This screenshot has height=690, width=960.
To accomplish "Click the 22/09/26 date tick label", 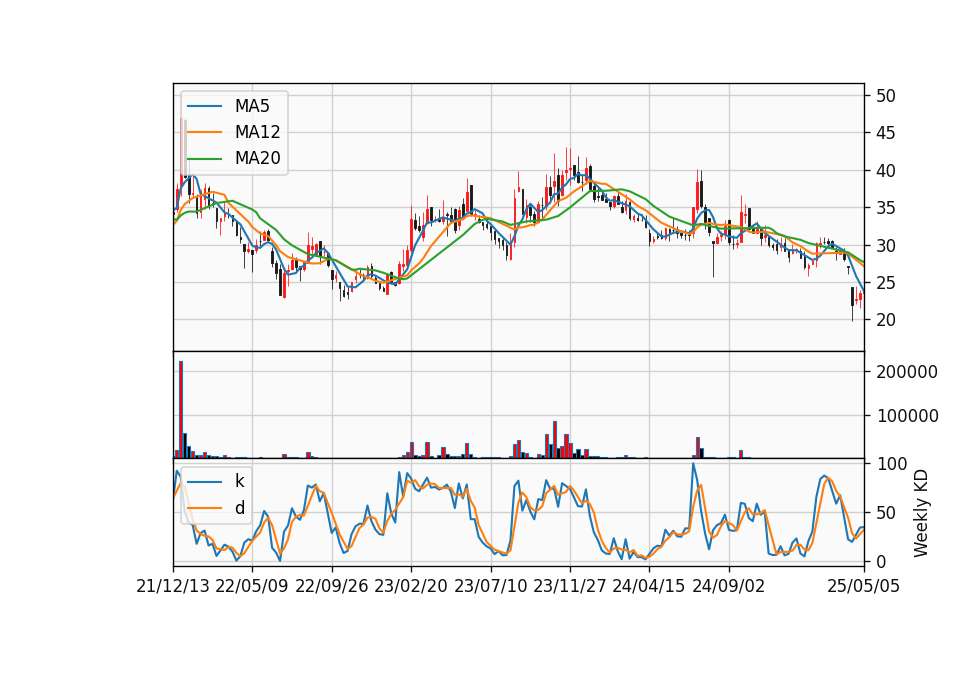I will pyautogui.click(x=332, y=586).
